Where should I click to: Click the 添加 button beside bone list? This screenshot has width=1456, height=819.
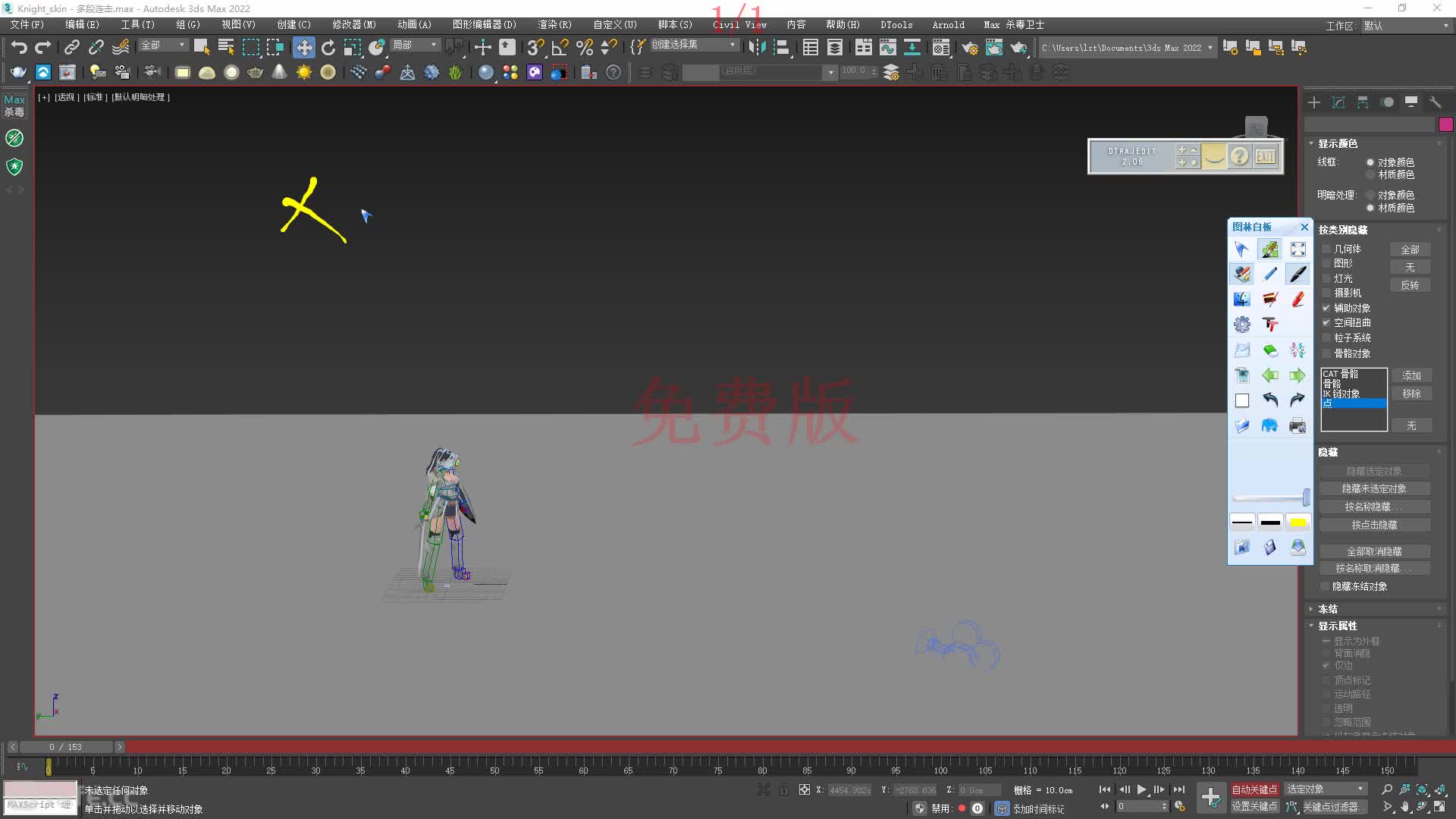pos(1411,375)
